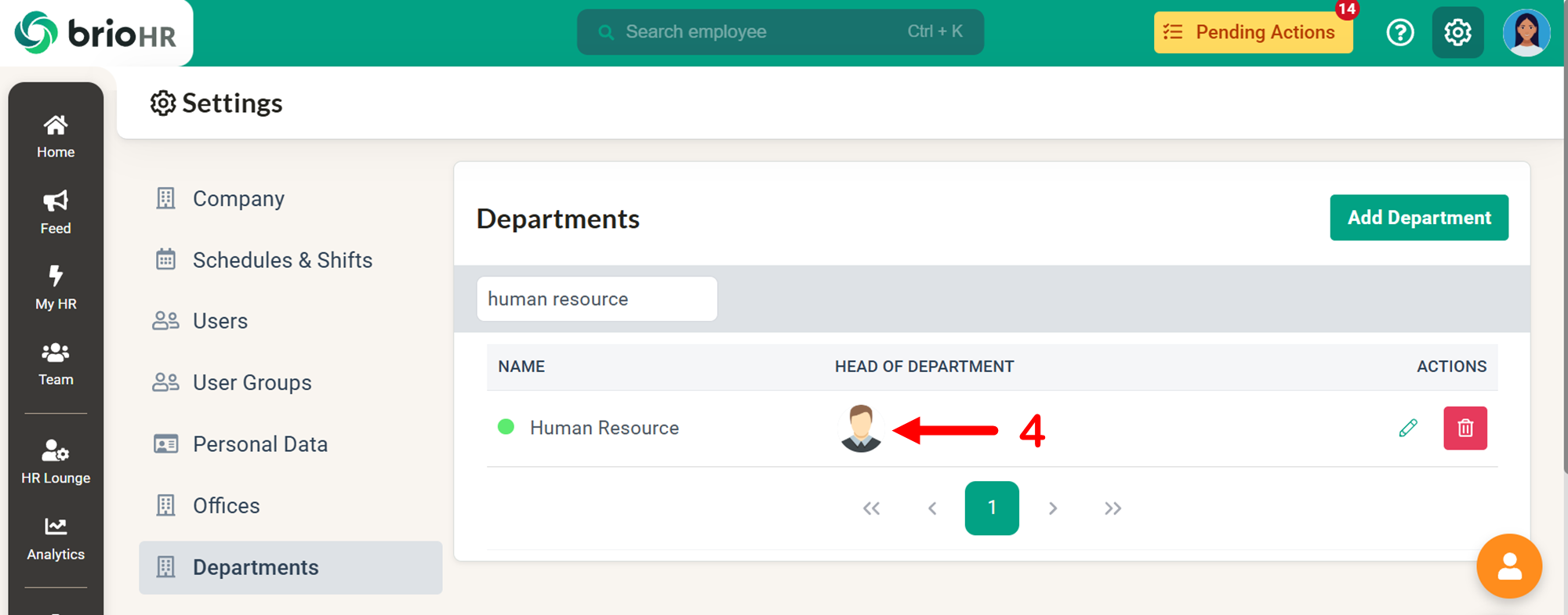The image size is (1568, 615).
Task: Open HR Lounge in the sidebar
Action: coord(56,462)
